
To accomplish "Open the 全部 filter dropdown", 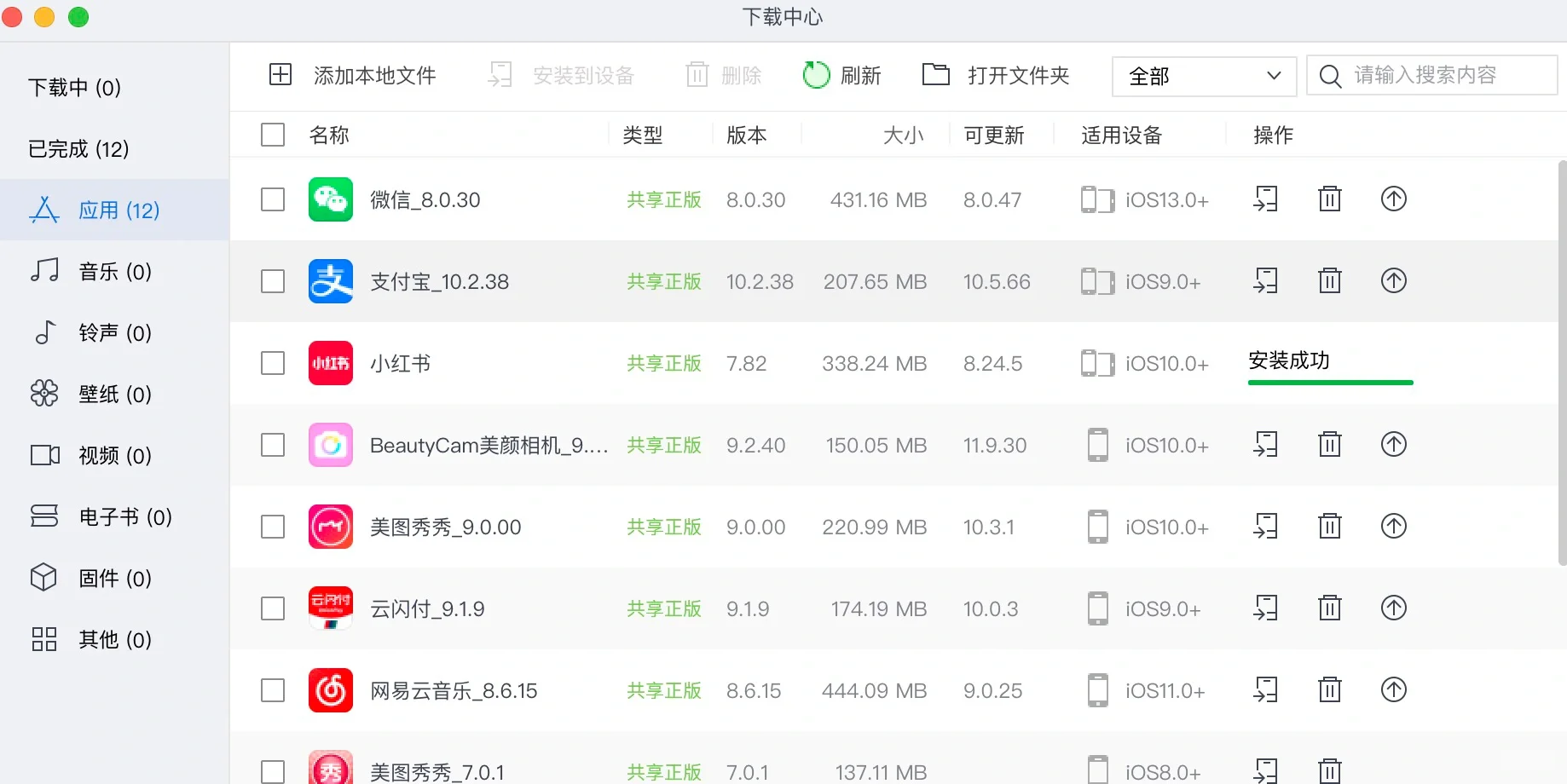I will click(1203, 76).
